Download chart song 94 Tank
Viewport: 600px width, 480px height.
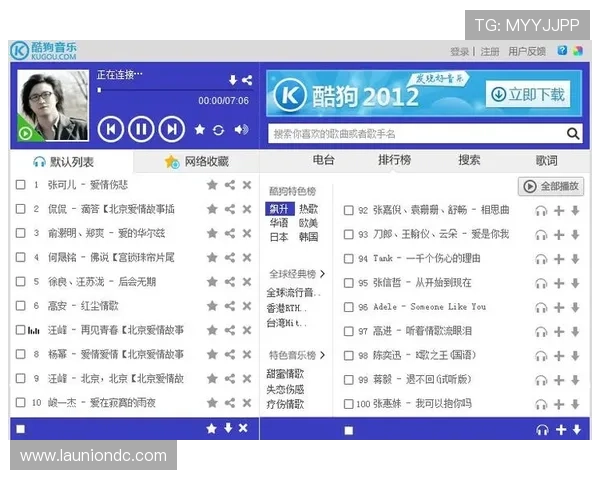click(x=575, y=259)
